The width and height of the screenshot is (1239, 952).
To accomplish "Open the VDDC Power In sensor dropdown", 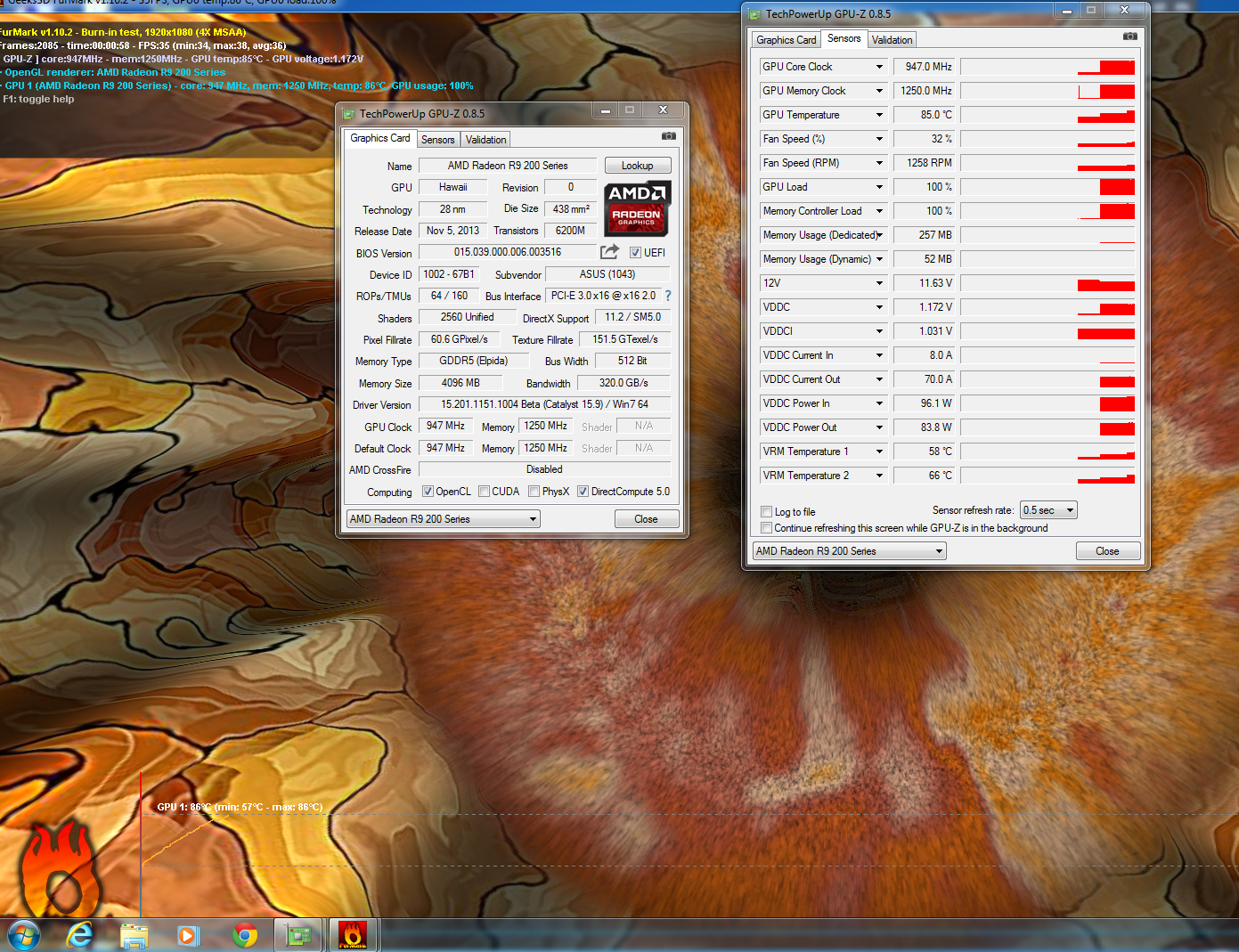I will pyautogui.click(x=879, y=403).
